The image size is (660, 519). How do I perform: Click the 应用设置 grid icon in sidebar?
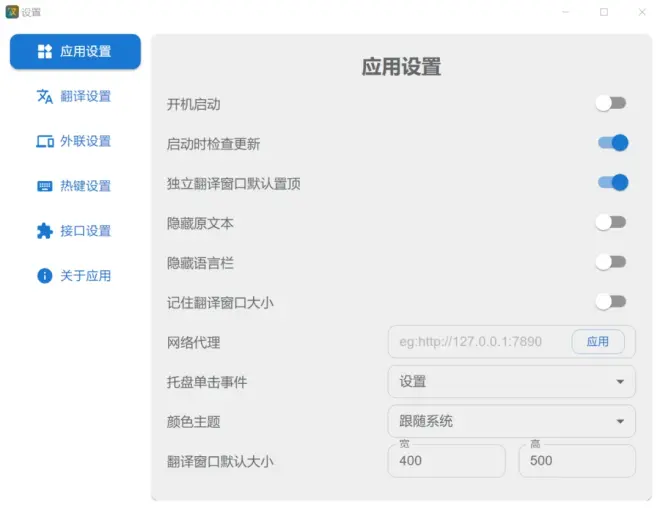(44, 51)
